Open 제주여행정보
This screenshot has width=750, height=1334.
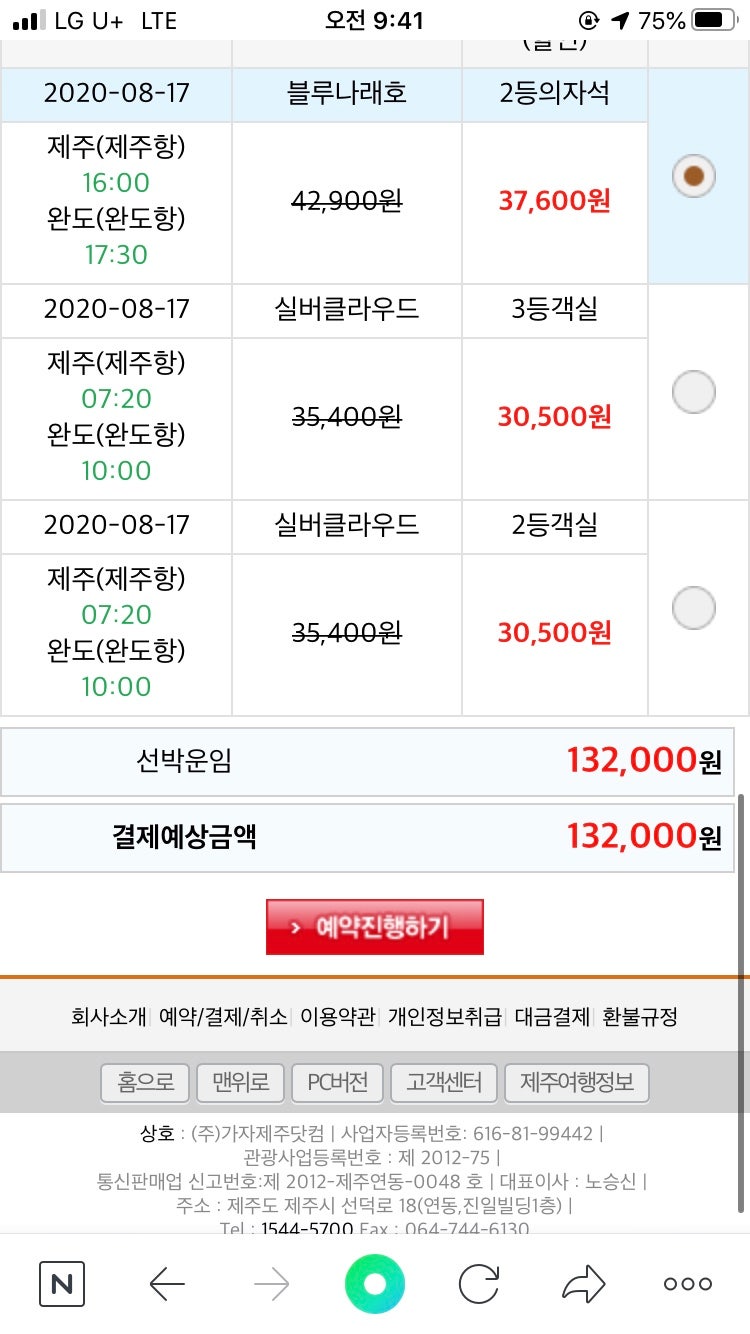[577, 1082]
